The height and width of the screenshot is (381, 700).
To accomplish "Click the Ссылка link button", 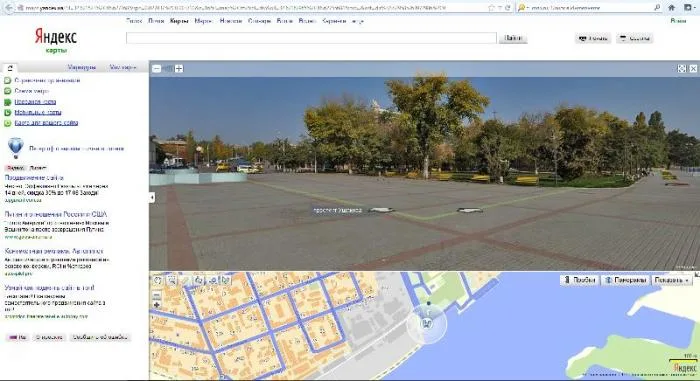I will pyautogui.click(x=635, y=38).
